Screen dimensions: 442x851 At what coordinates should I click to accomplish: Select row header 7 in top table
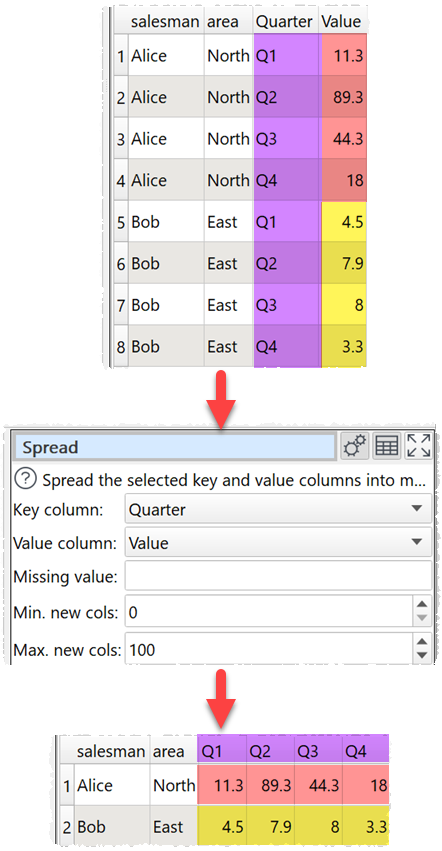(121, 304)
